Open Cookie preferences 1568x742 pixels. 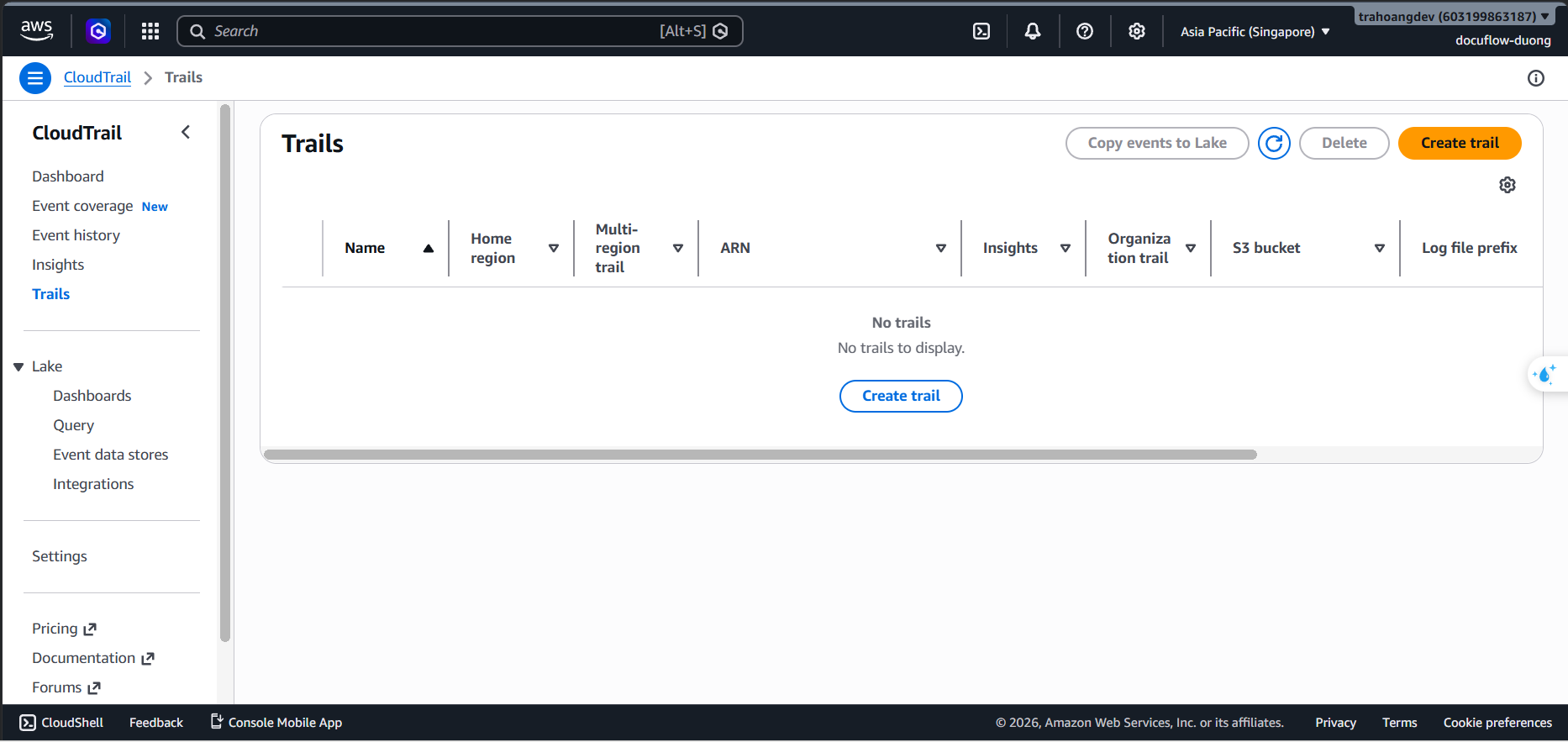1497,723
